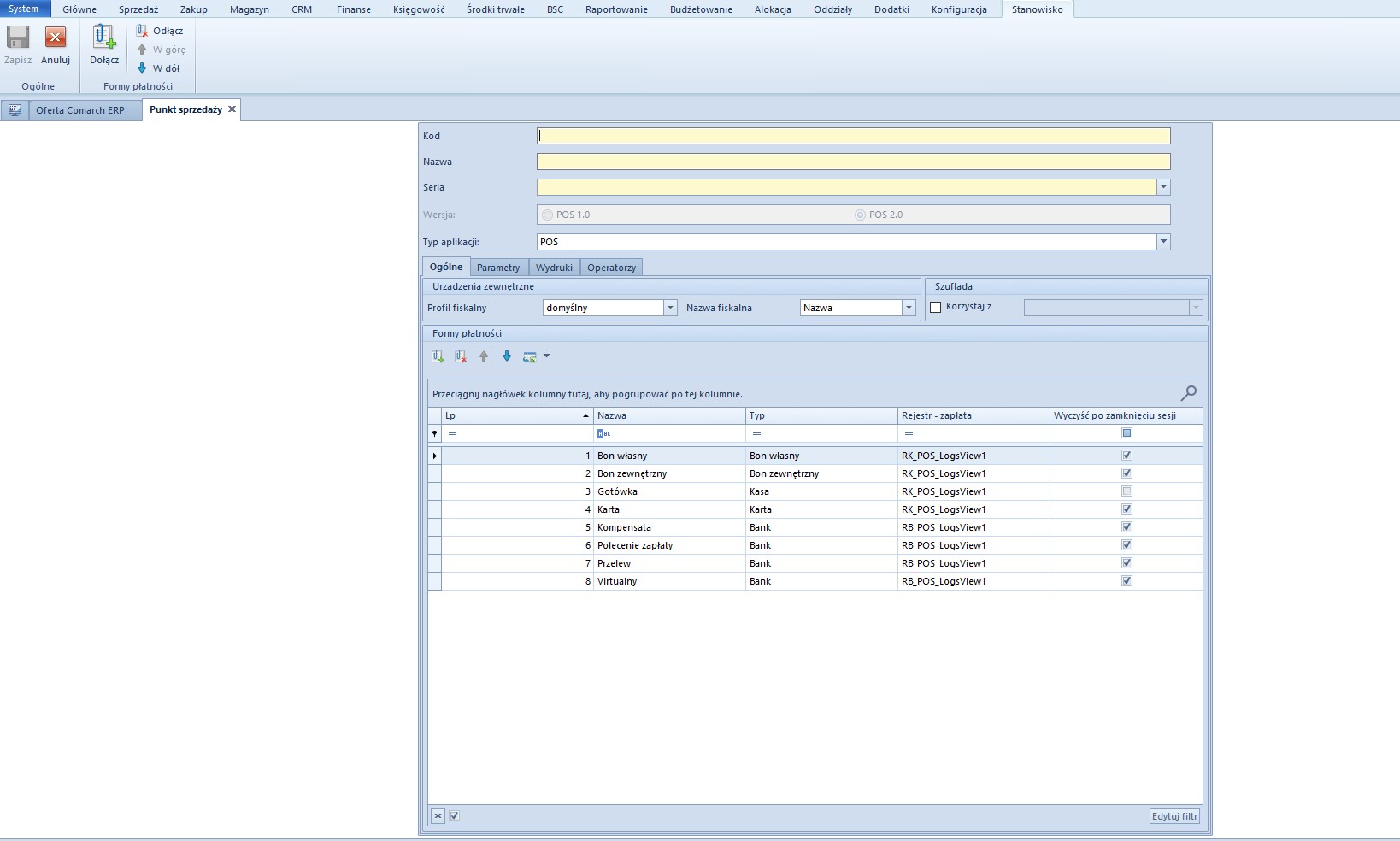The height and width of the screenshot is (841, 1400).
Task: Click the Edytuj filtr button
Action: [1175, 816]
